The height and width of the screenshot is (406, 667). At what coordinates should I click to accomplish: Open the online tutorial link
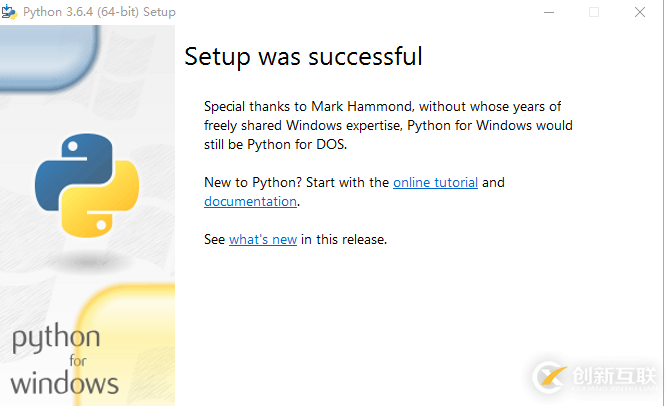point(435,183)
